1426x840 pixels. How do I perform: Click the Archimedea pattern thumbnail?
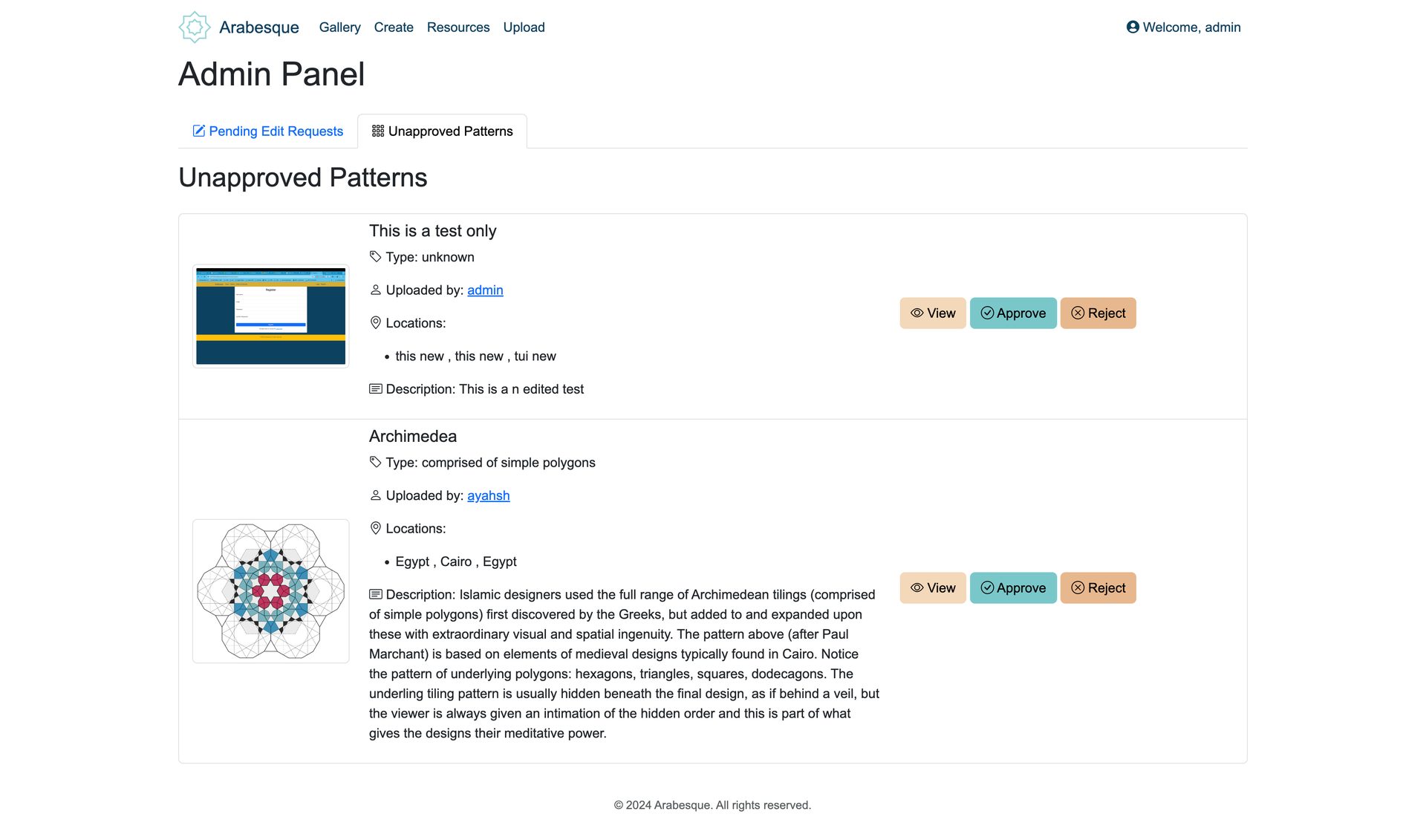[x=271, y=591]
